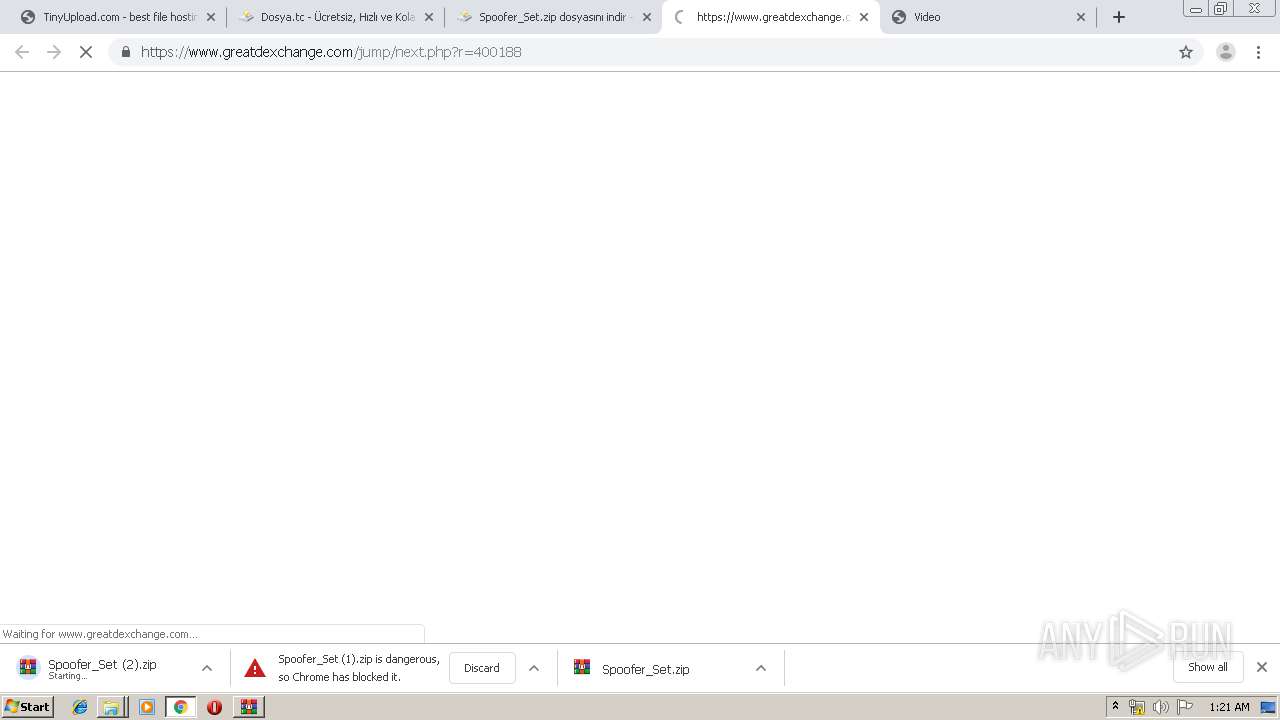
Task: Expand options for Spoofer_Set (2).zip download
Action: tap(207, 668)
